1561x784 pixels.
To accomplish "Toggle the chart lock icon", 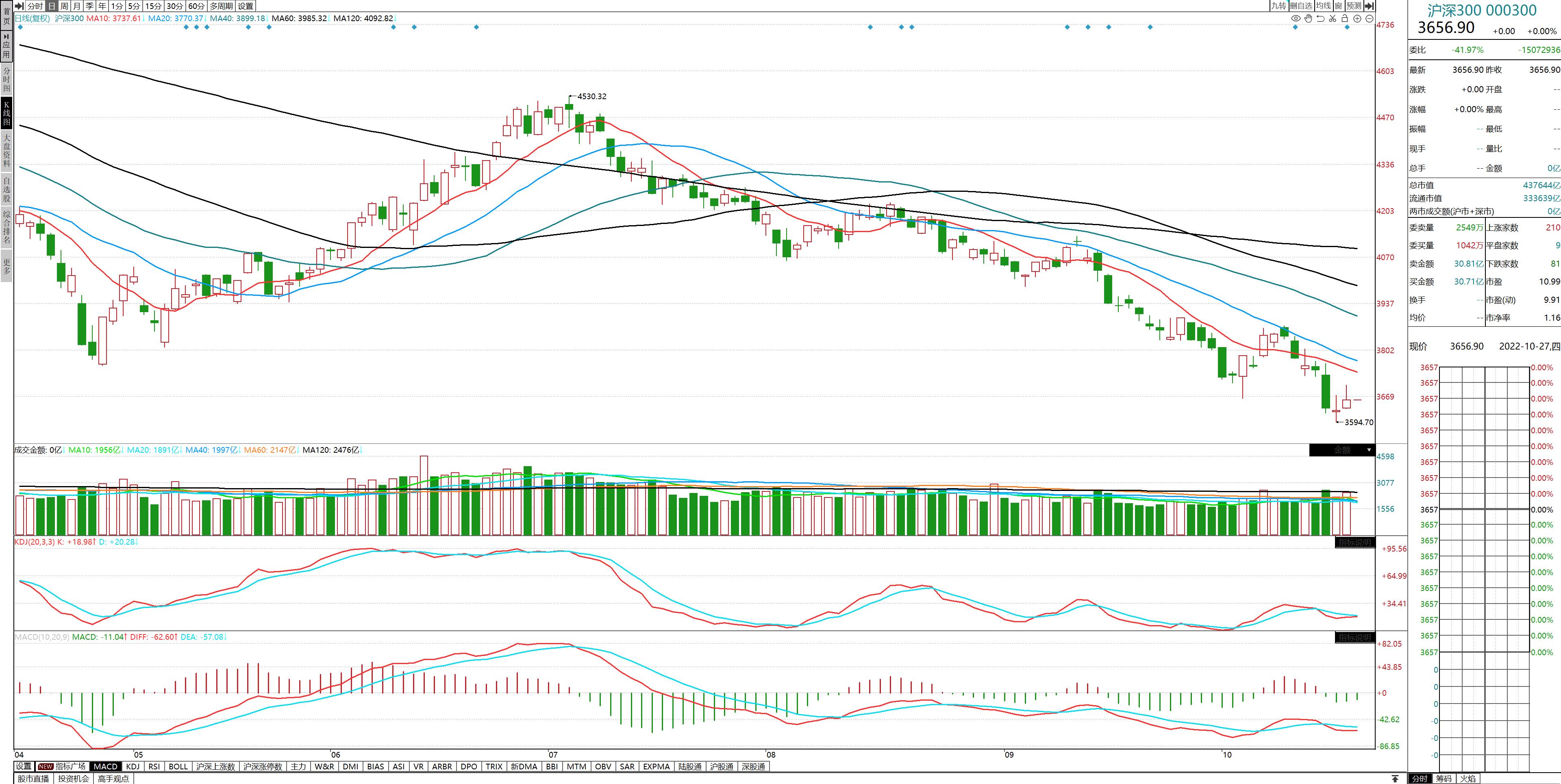I will 1345,18.
